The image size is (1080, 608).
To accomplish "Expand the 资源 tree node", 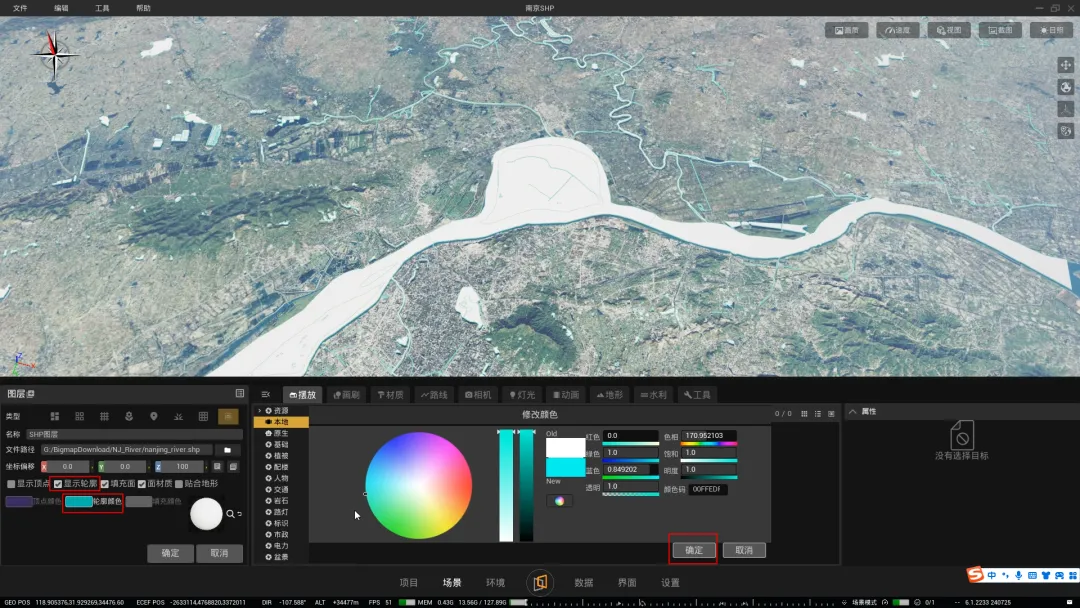I will pos(260,411).
